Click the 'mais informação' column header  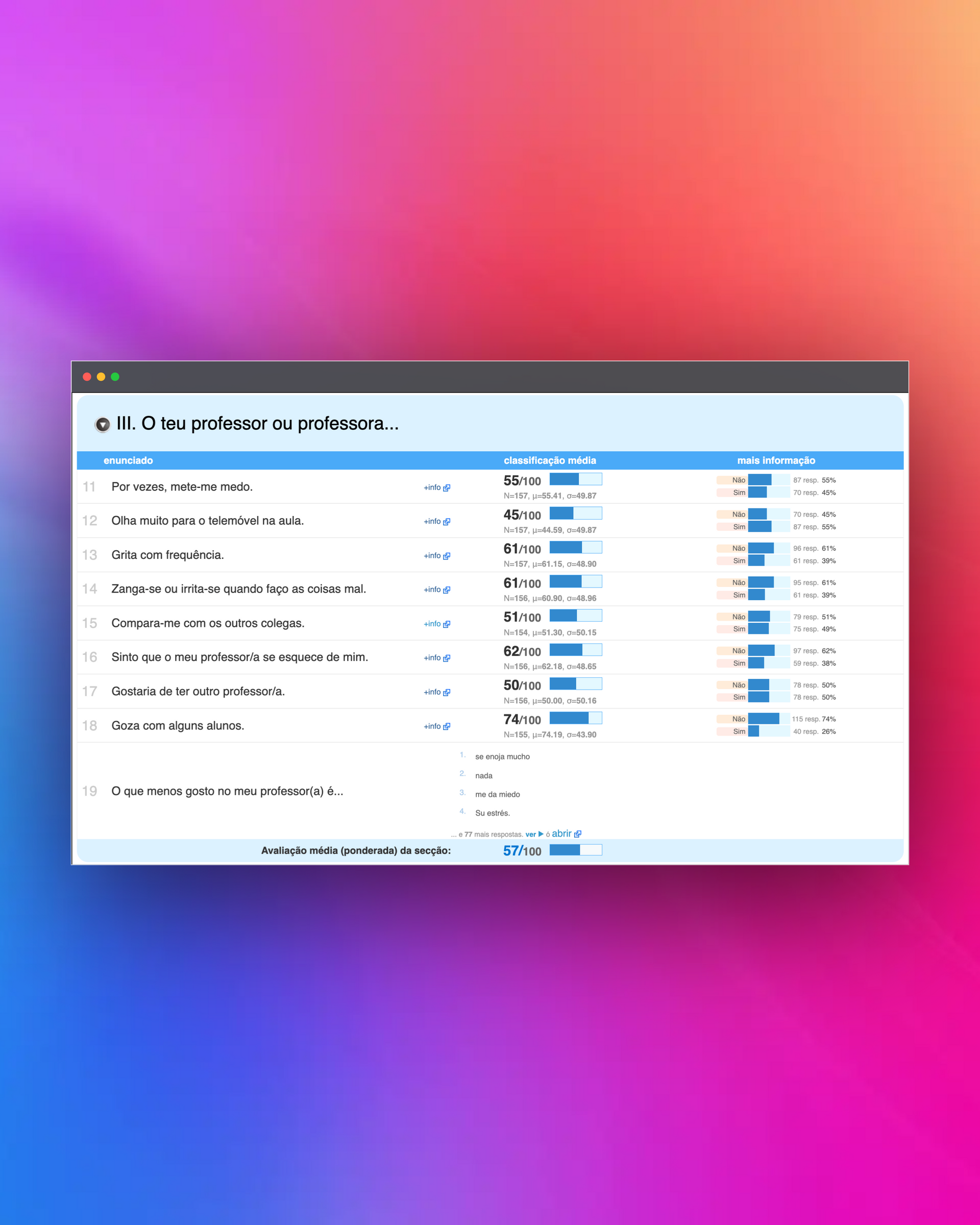coord(775,460)
